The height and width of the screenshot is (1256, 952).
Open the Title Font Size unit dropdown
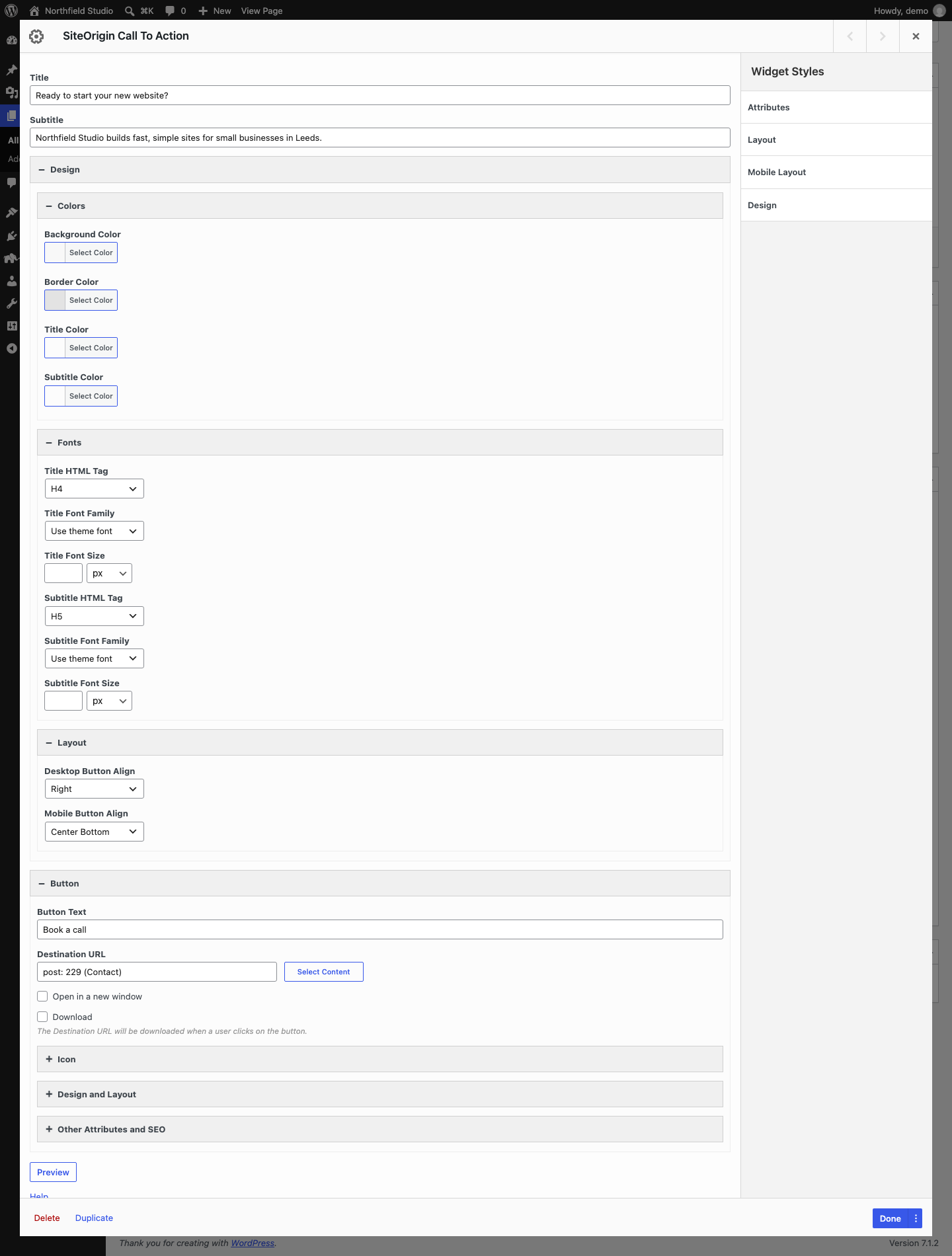click(109, 573)
